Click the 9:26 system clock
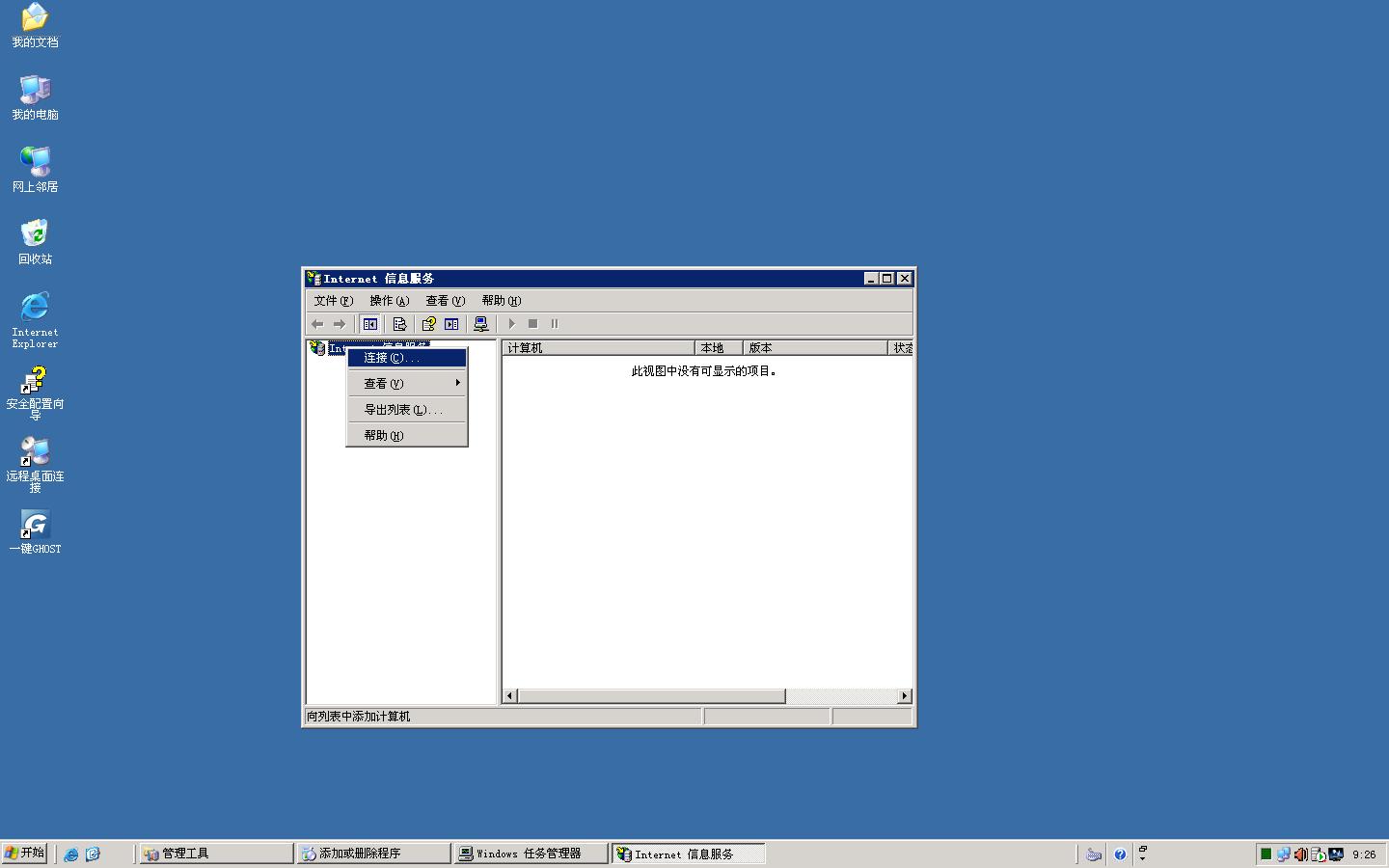Viewport: 1389px width, 868px height. (x=1364, y=854)
